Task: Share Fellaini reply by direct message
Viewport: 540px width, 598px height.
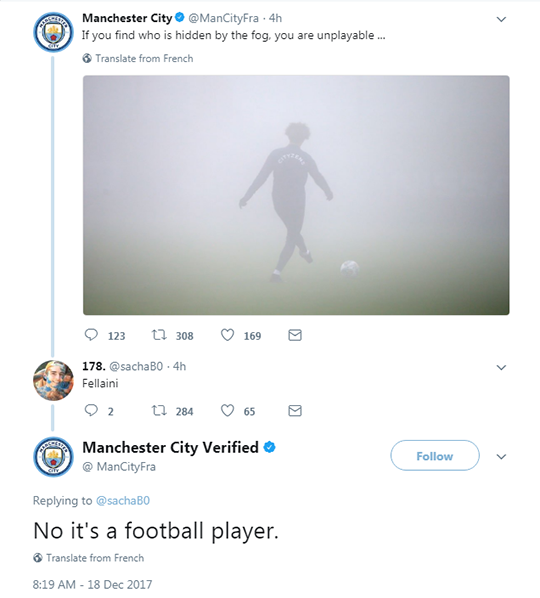Action: pyautogui.click(x=295, y=410)
